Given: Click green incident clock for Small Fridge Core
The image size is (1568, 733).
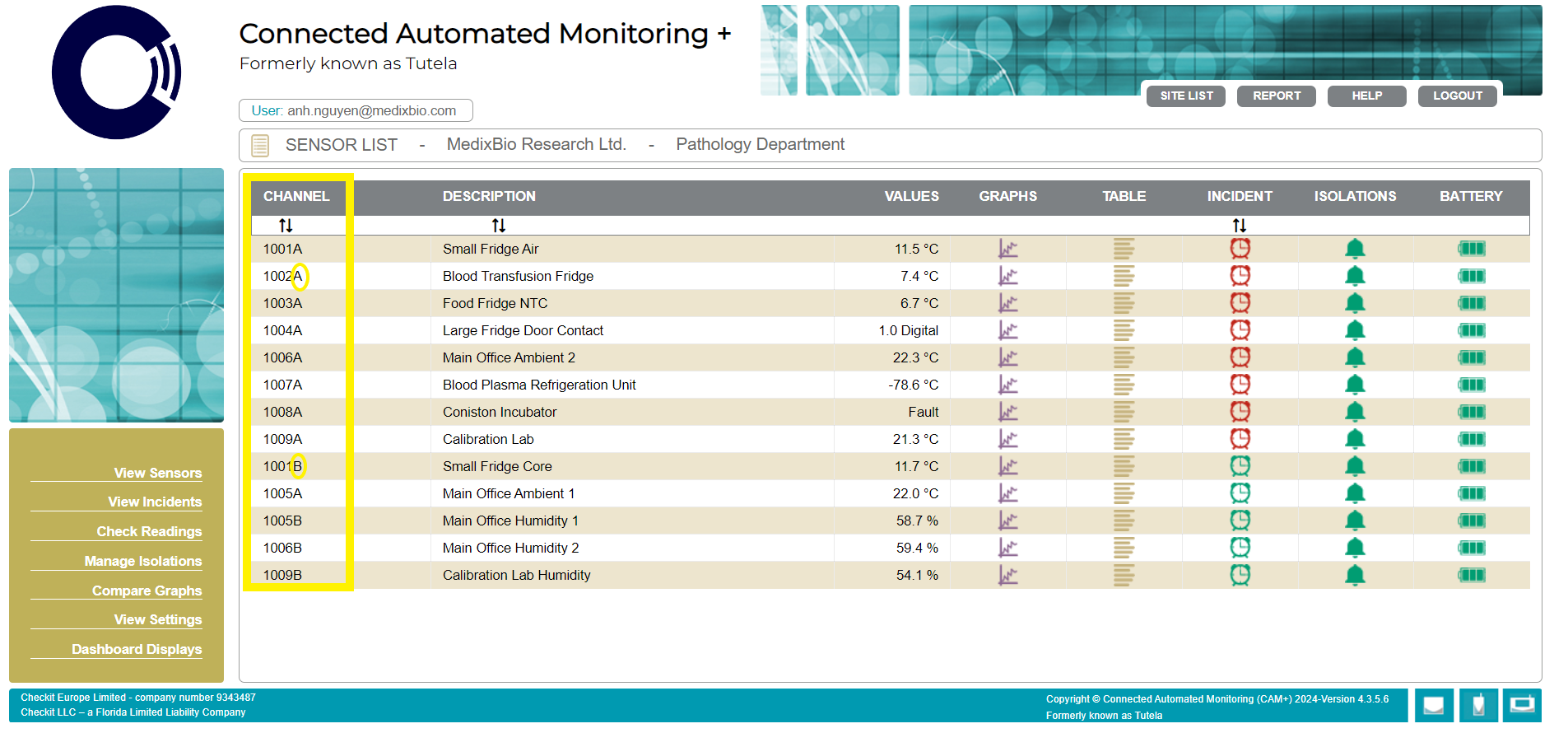Looking at the screenshot, I should [1240, 466].
